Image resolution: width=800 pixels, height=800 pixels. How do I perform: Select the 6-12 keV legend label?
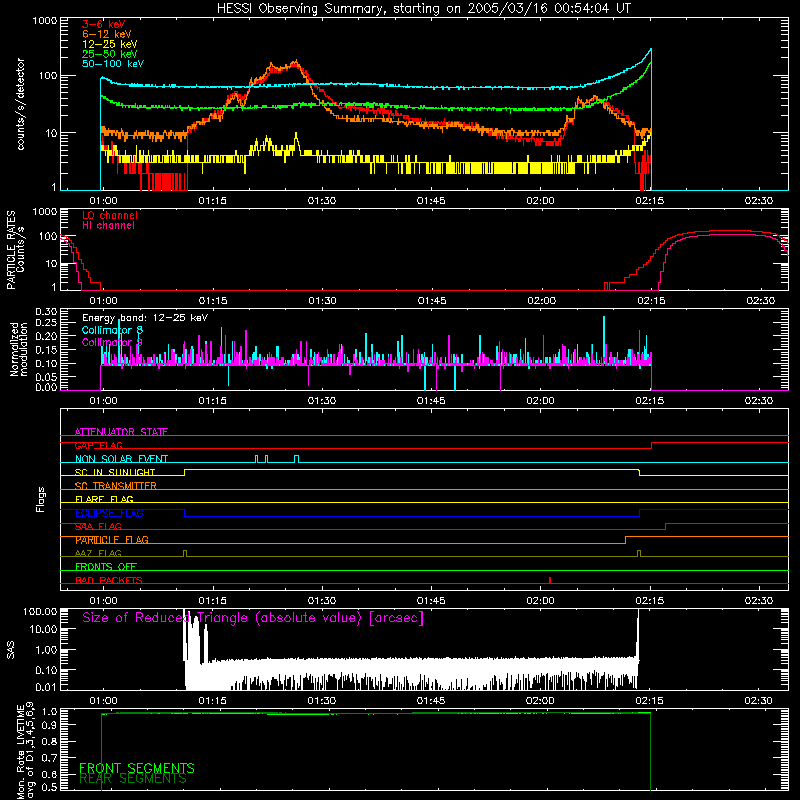[107, 34]
